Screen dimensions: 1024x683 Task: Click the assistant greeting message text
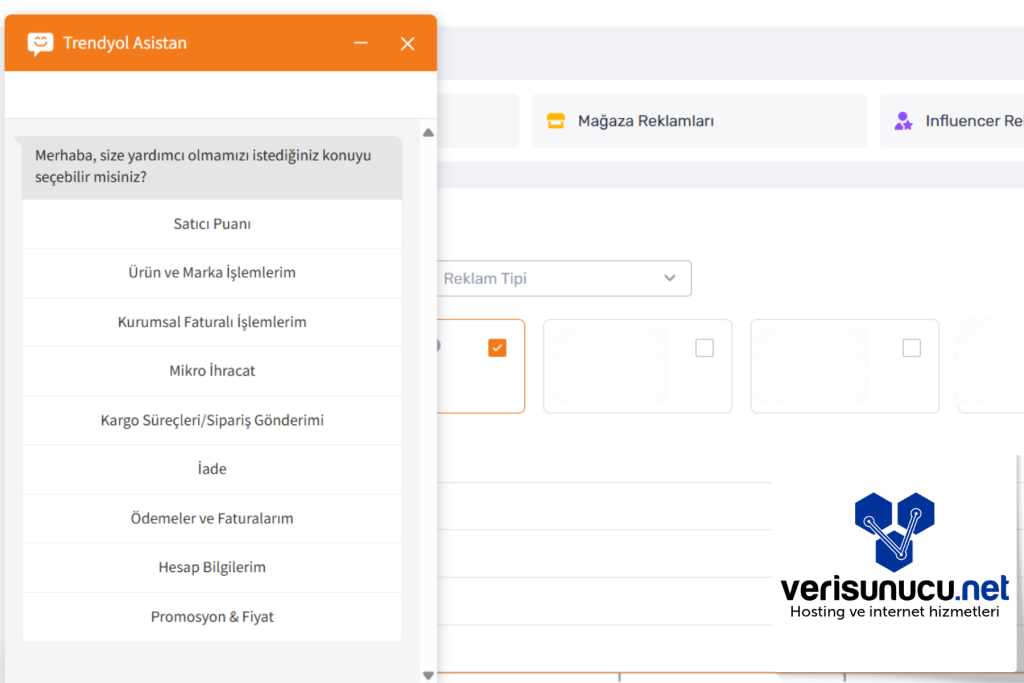pyautogui.click(x=203, y=166)
